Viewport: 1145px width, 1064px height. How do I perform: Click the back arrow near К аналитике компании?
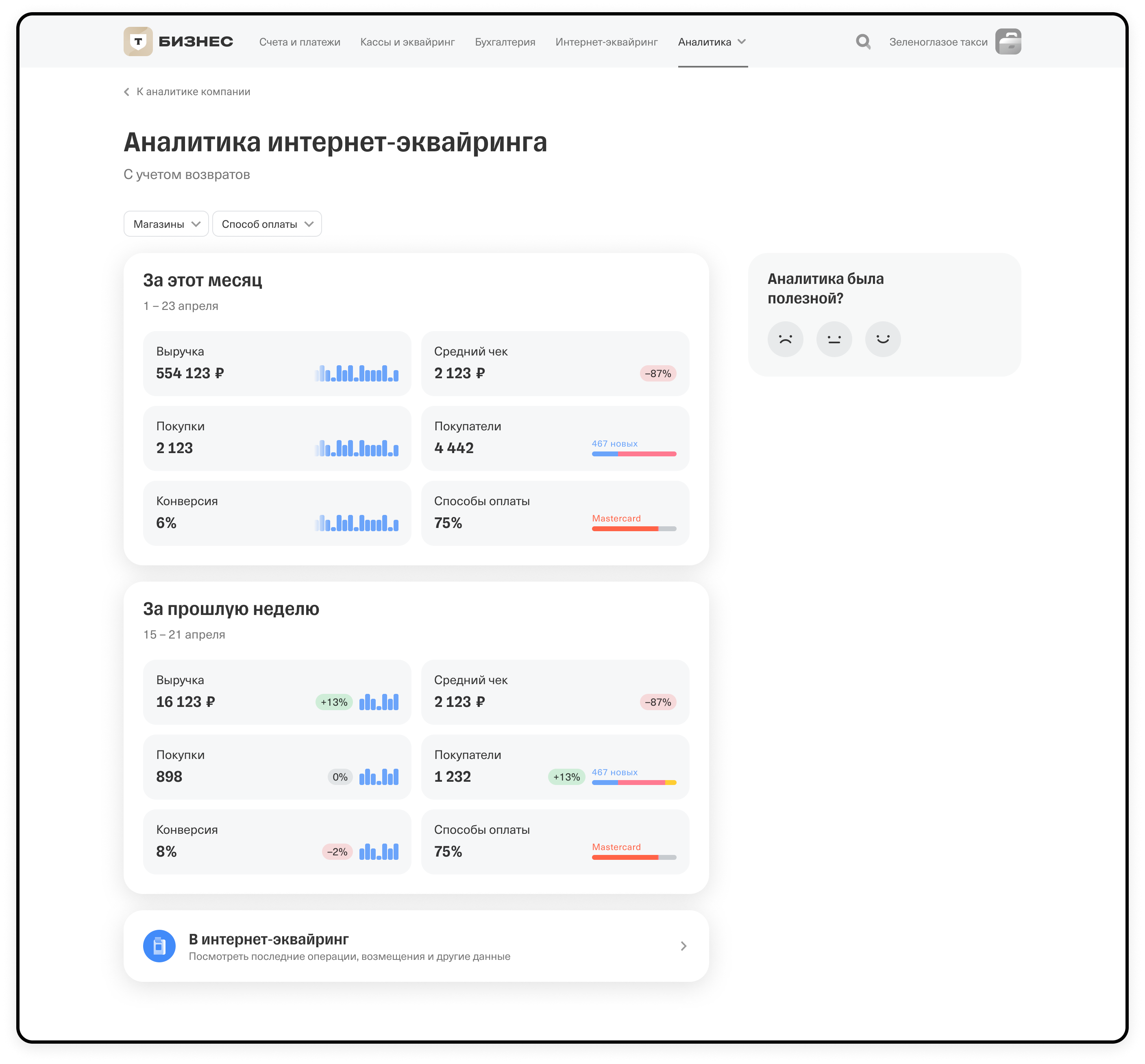pyautogui.click(x=126, y=92)
